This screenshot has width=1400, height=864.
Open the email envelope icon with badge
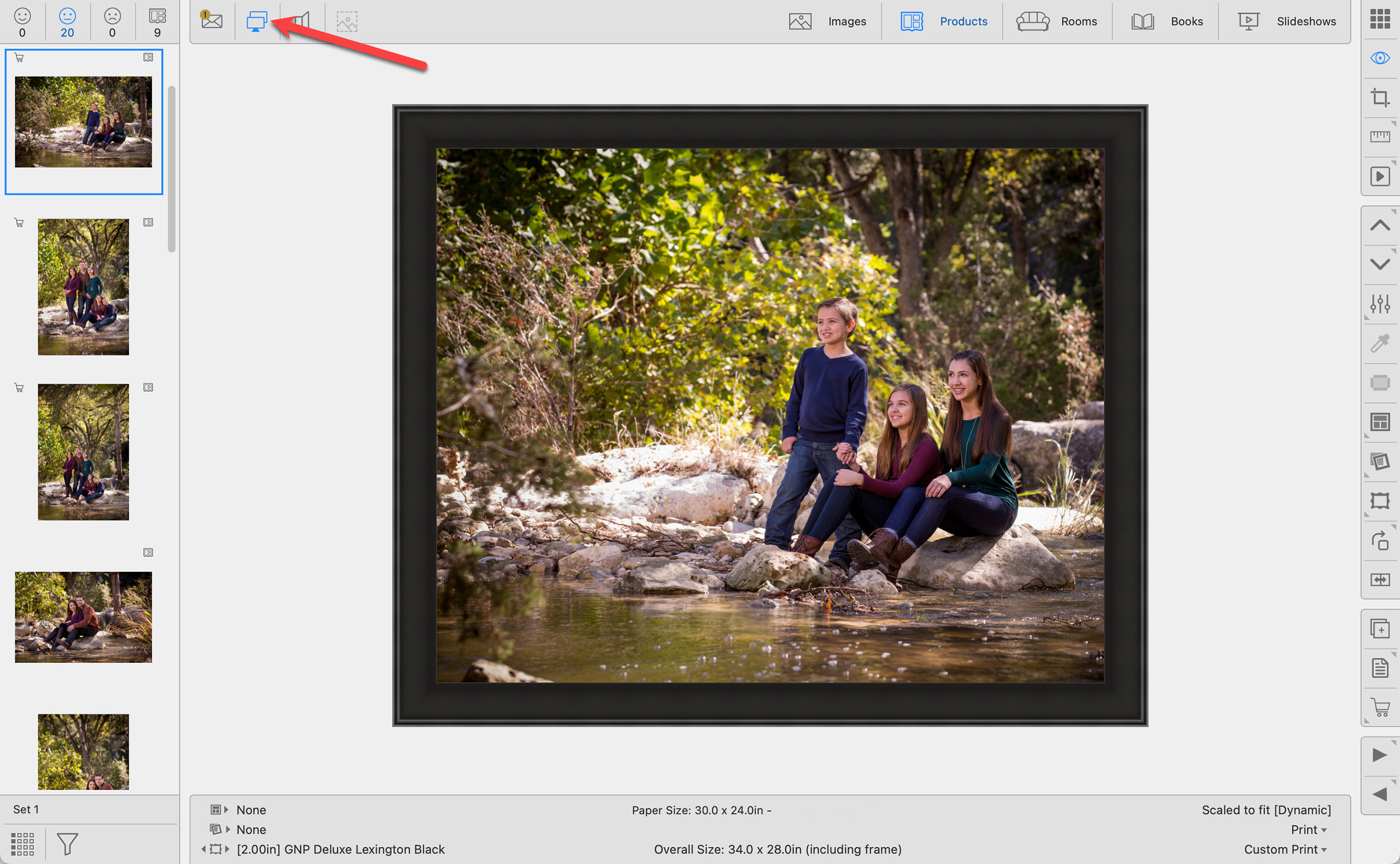(x=212, y=21)
